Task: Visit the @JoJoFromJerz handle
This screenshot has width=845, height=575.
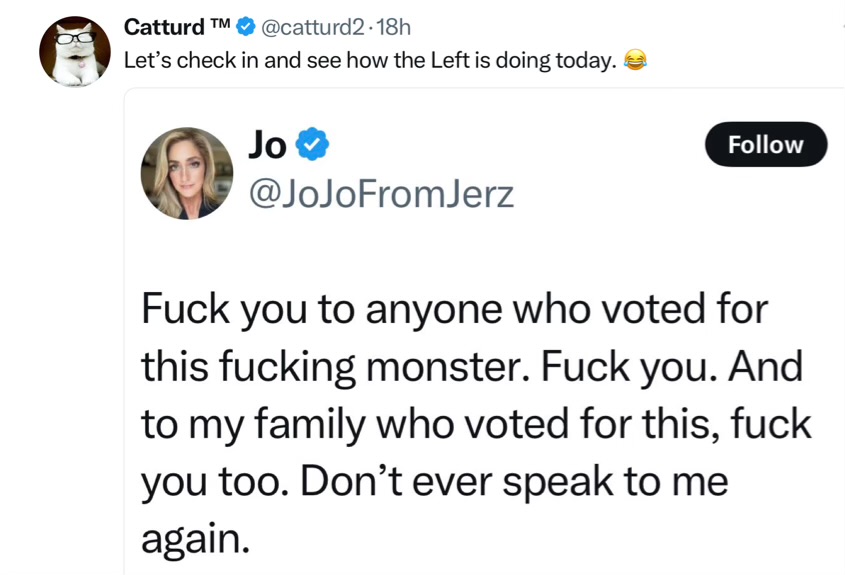Action: [x=380, y=192]
